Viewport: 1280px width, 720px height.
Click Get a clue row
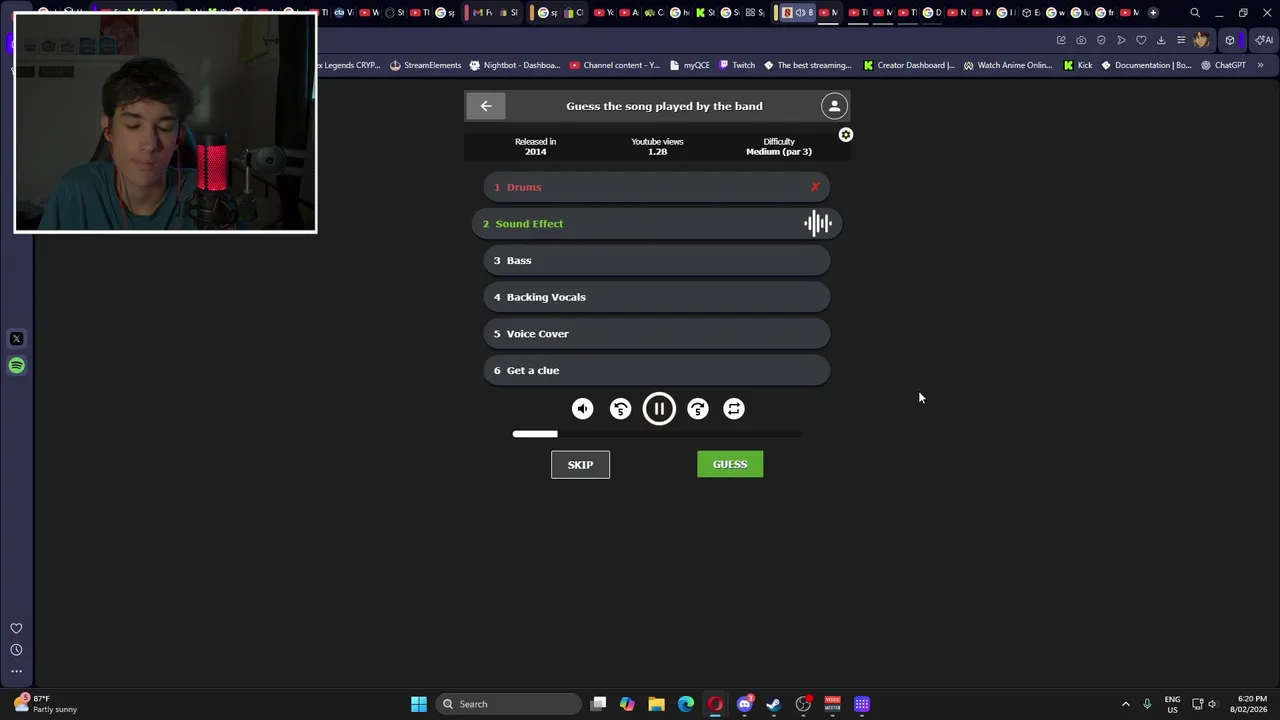coord(657,370)
